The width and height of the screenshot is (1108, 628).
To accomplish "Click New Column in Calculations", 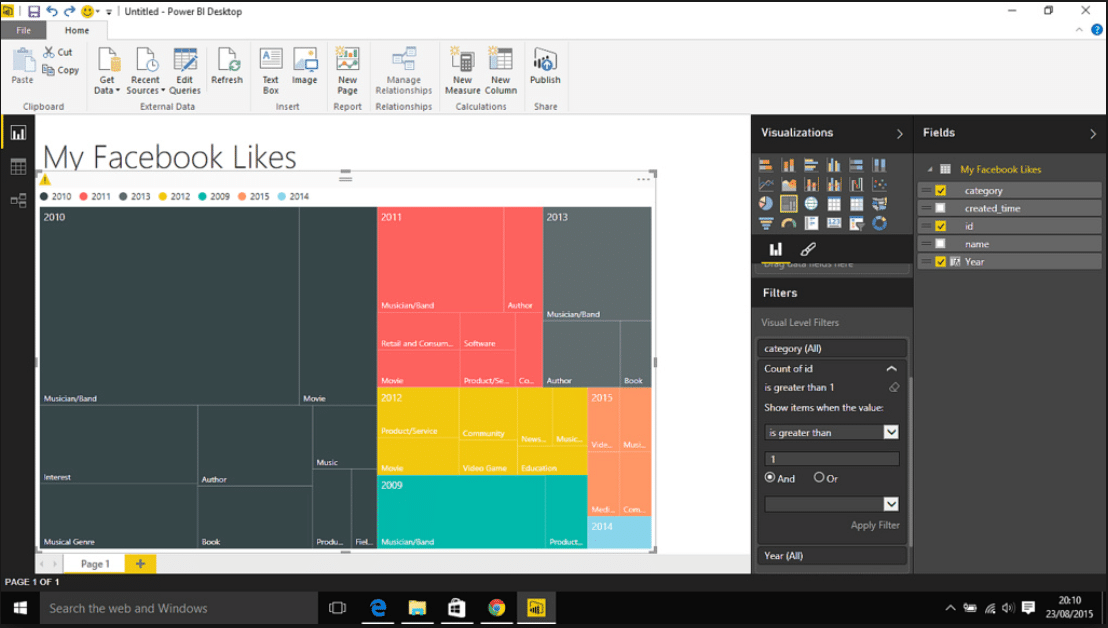I will pyautogui.click(x=501, y=71).
